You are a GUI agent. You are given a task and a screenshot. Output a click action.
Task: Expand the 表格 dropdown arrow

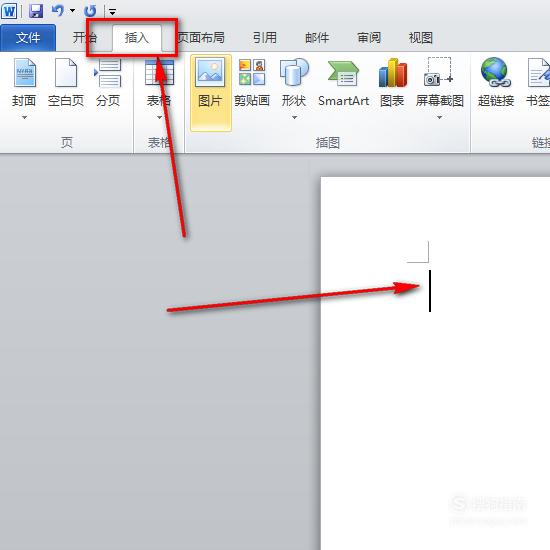(159, 118)
